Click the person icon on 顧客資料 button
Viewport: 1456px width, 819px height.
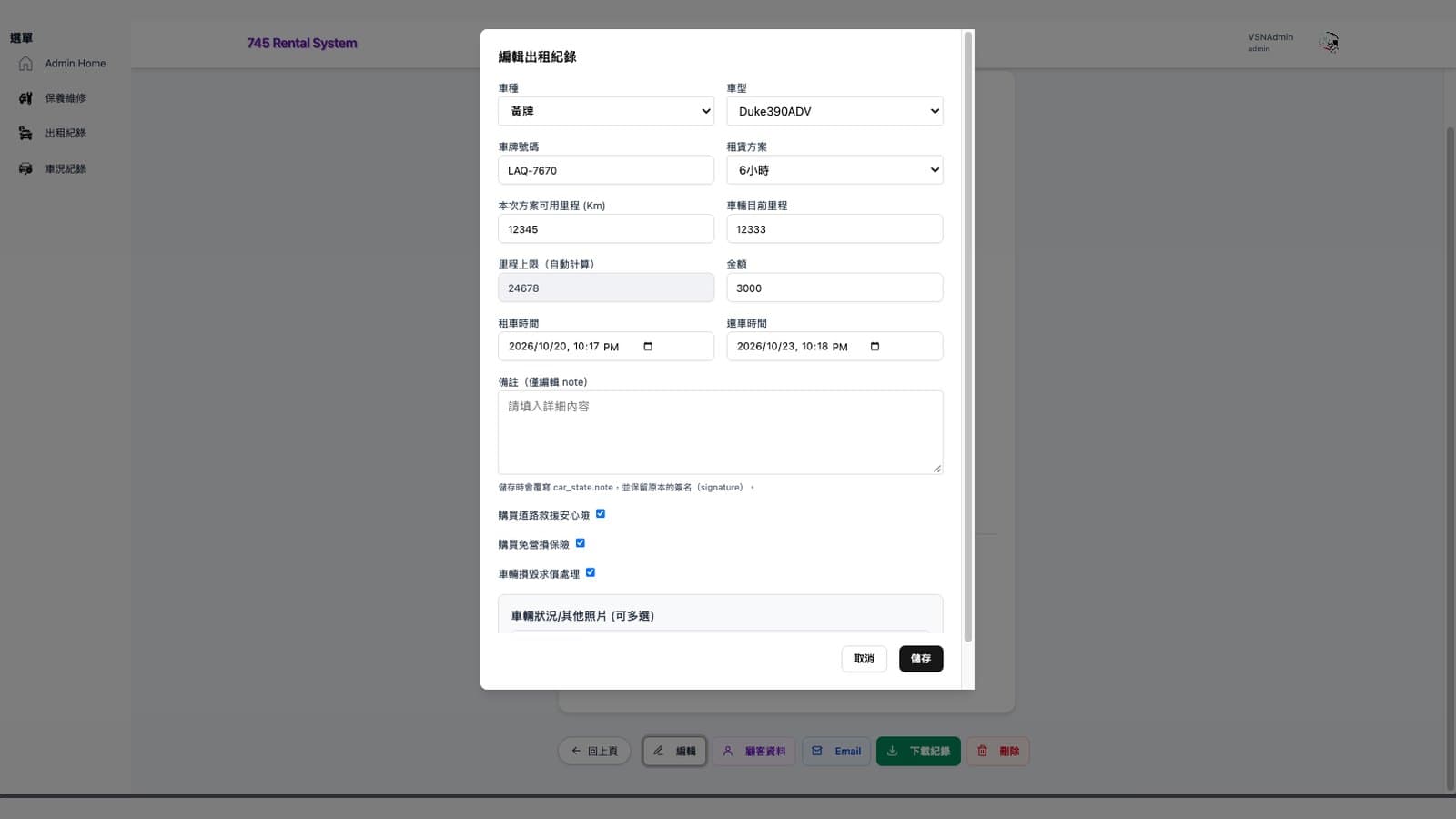(x=728, y=751)
